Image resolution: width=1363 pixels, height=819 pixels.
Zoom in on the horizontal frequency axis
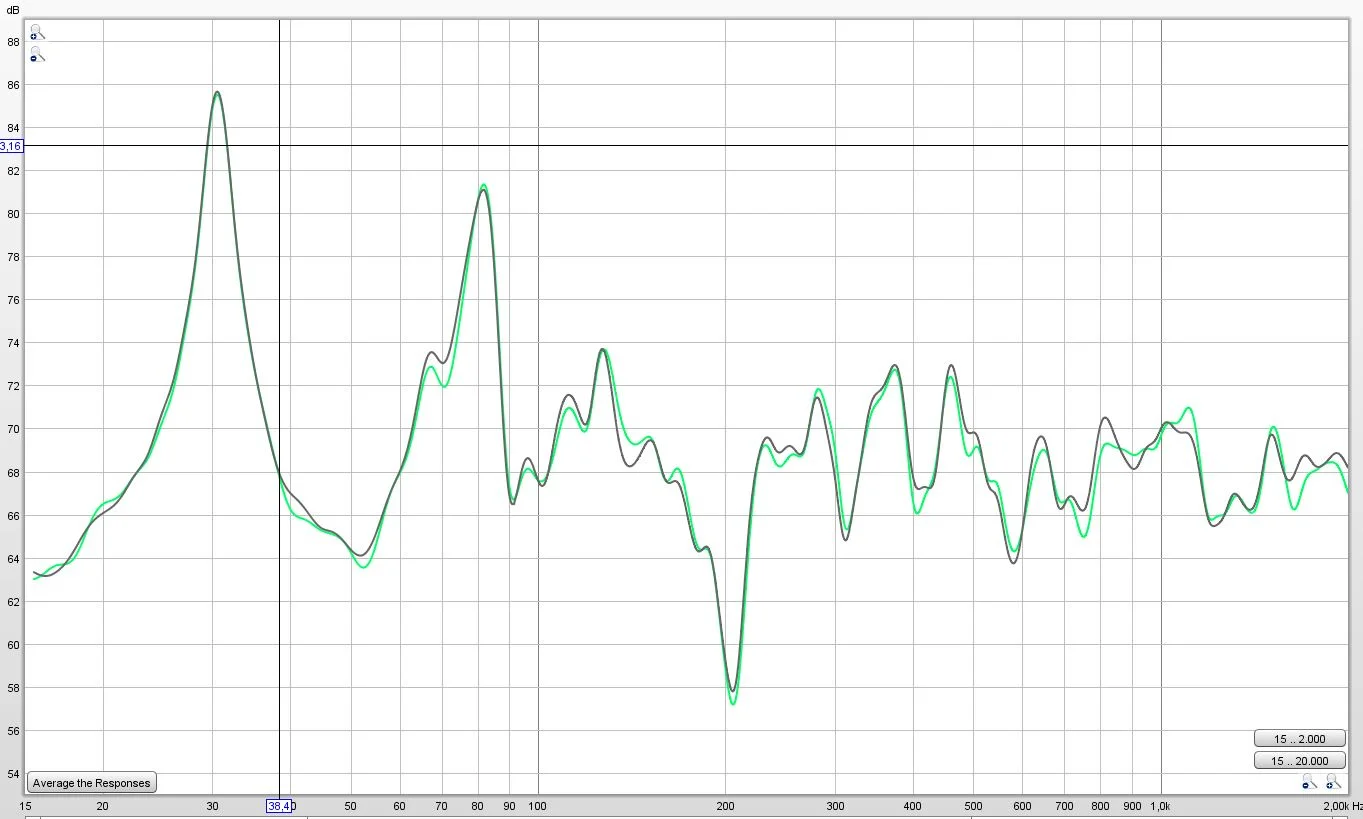tap(1333, 782)
